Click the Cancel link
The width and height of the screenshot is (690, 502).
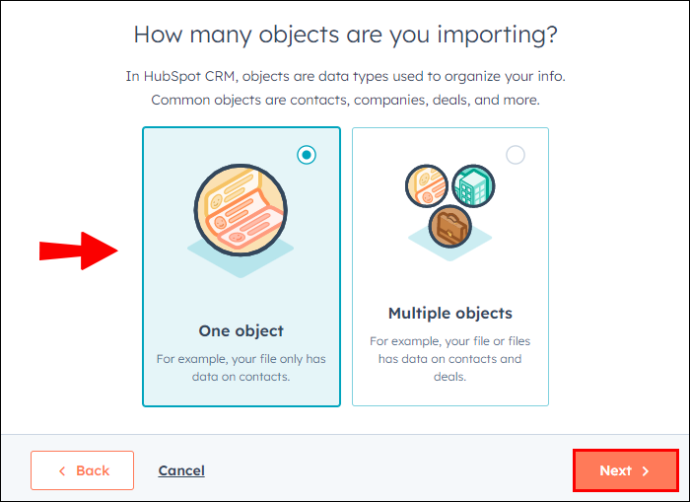click(x=181, y=470)
